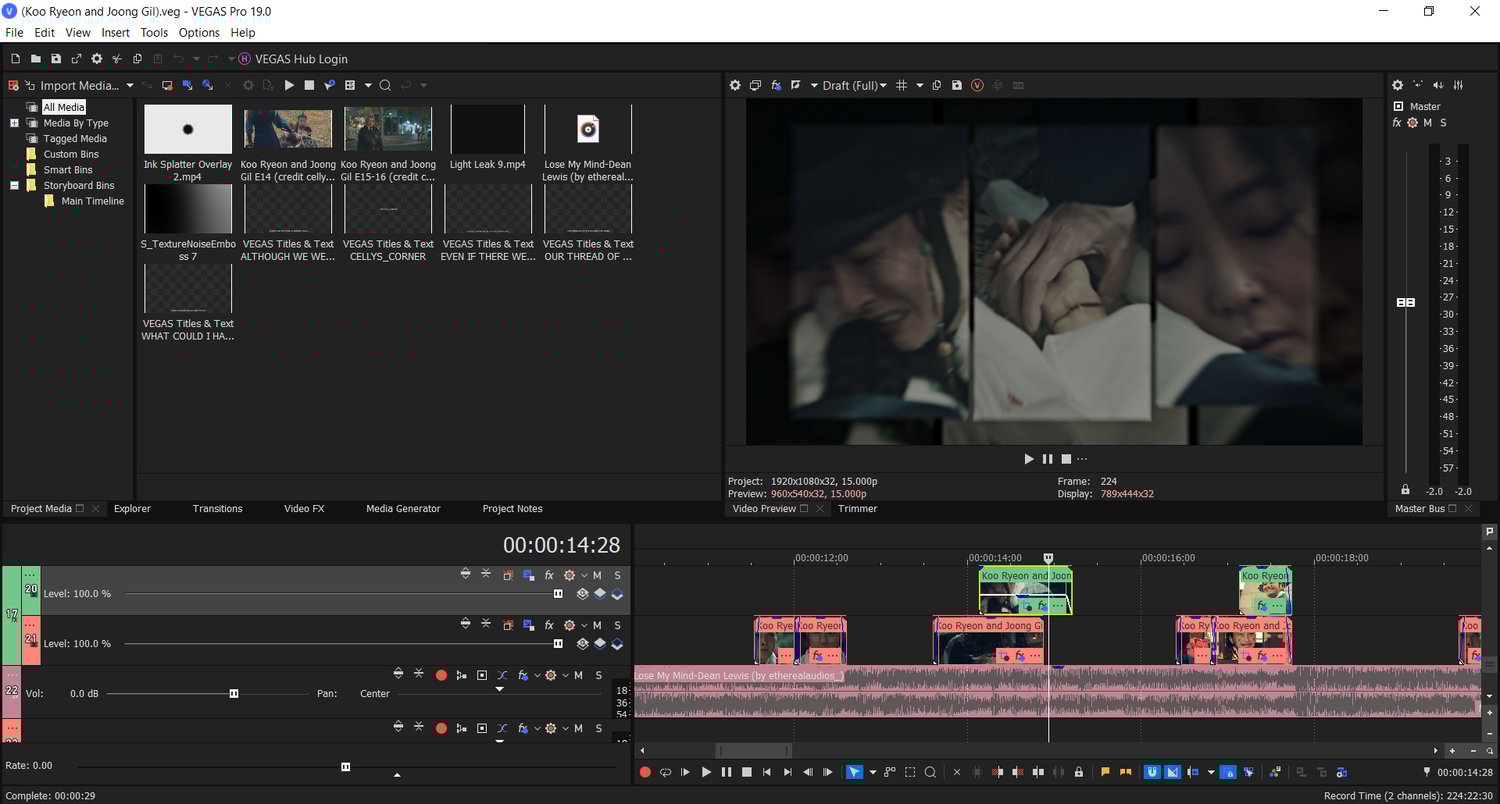The height and width of the screenshot is (804, 1500).
Task: Switch to the Trimmer tab
Action: pyautogui.click(x=857, y=509)
